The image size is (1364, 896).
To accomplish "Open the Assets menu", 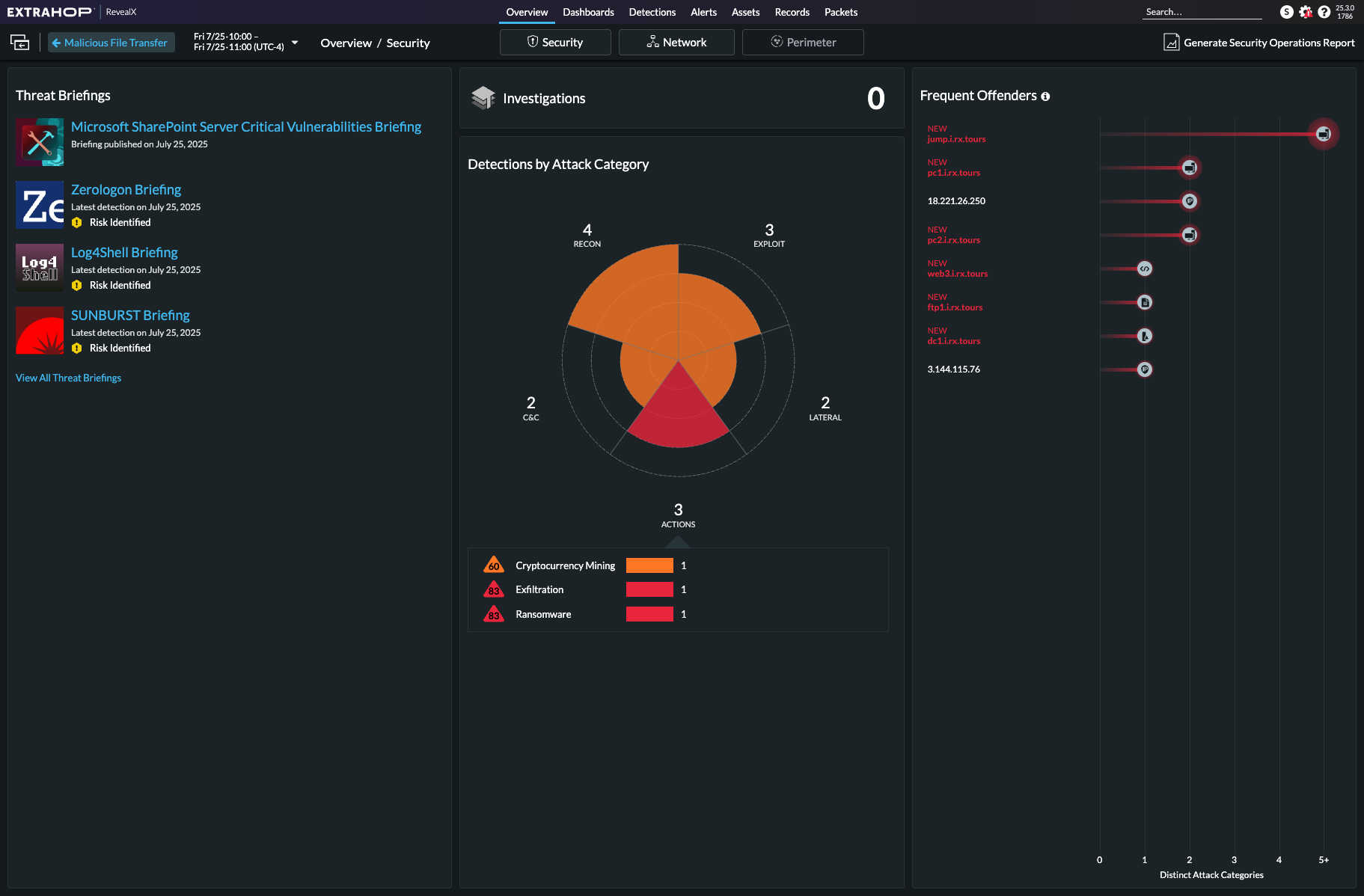I will click(x=745, y=12).
